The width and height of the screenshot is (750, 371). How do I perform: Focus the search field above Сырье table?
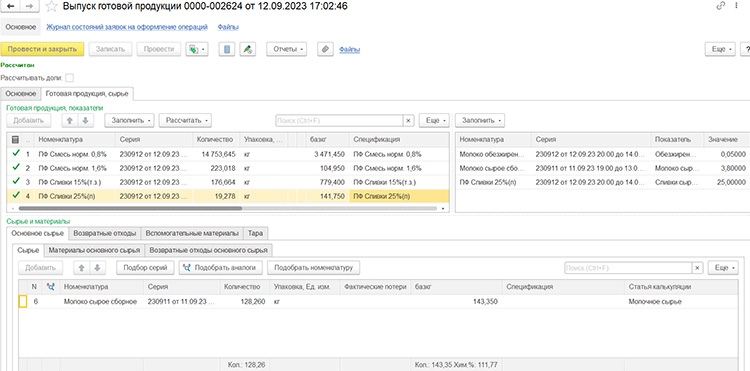[628, 268]
